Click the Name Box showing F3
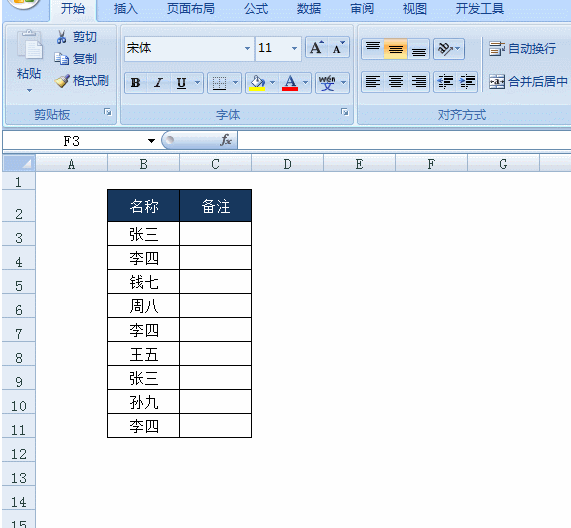571x528 pixels. tap(72, 141)
